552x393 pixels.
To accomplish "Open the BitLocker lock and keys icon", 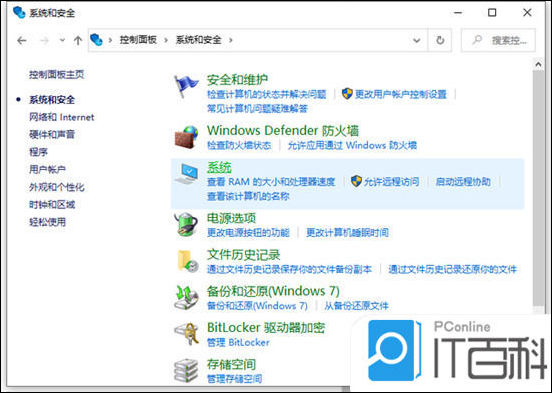I will click(186, 333).
